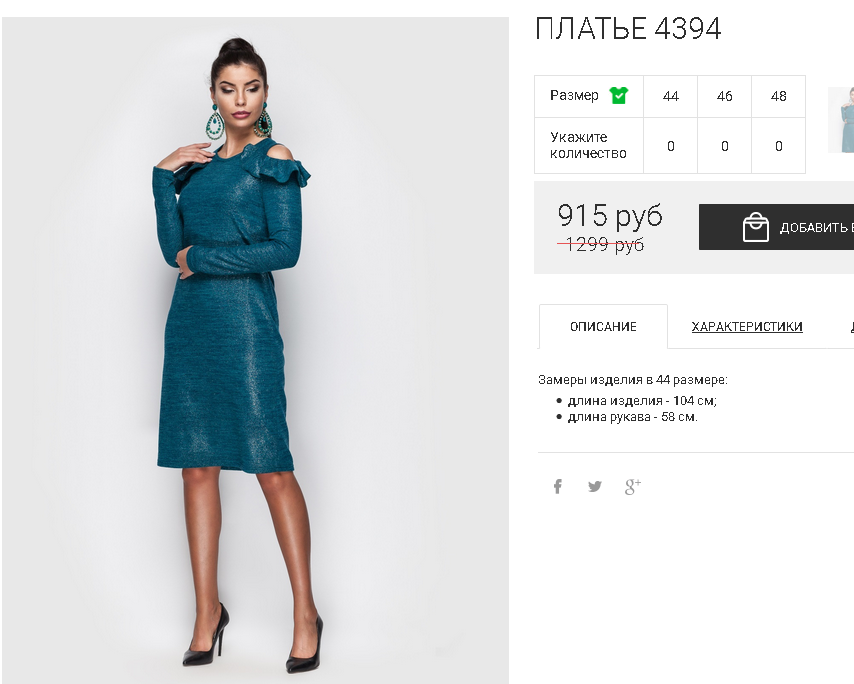The image size is (854, 684).
Task: Set quantity field for size 46
Action: coord(724,146)
